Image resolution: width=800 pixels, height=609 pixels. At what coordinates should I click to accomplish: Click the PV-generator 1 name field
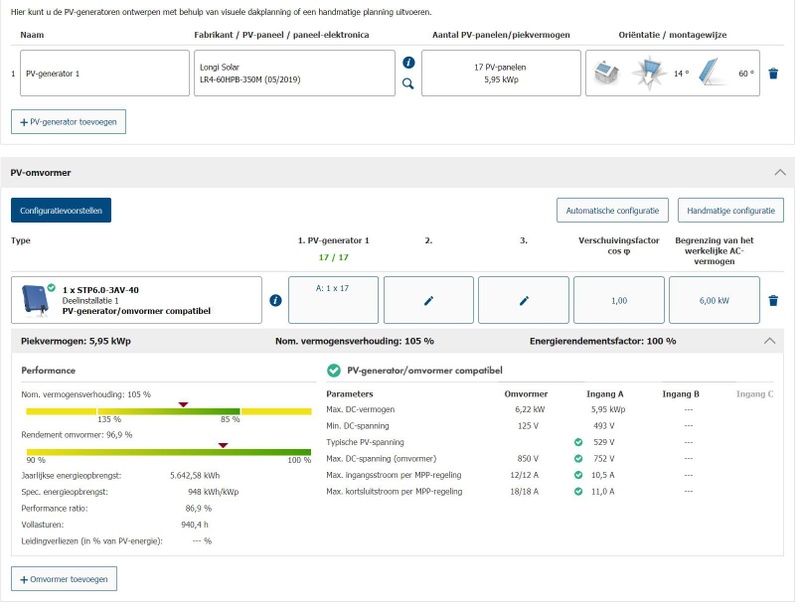click(x=105, y=73)
